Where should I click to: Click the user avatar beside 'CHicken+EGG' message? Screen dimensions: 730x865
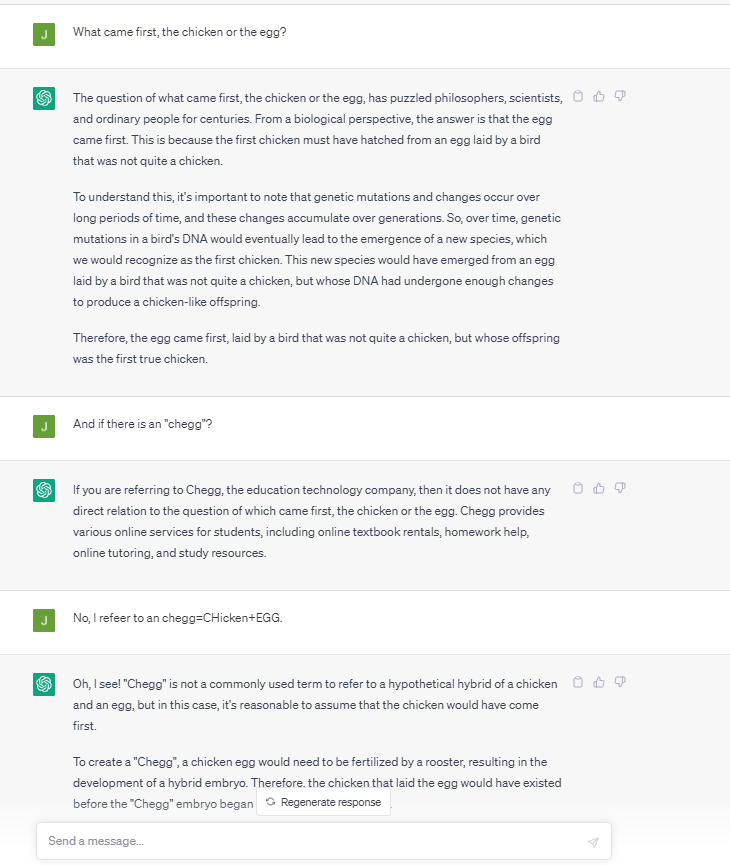coord(44,619)
